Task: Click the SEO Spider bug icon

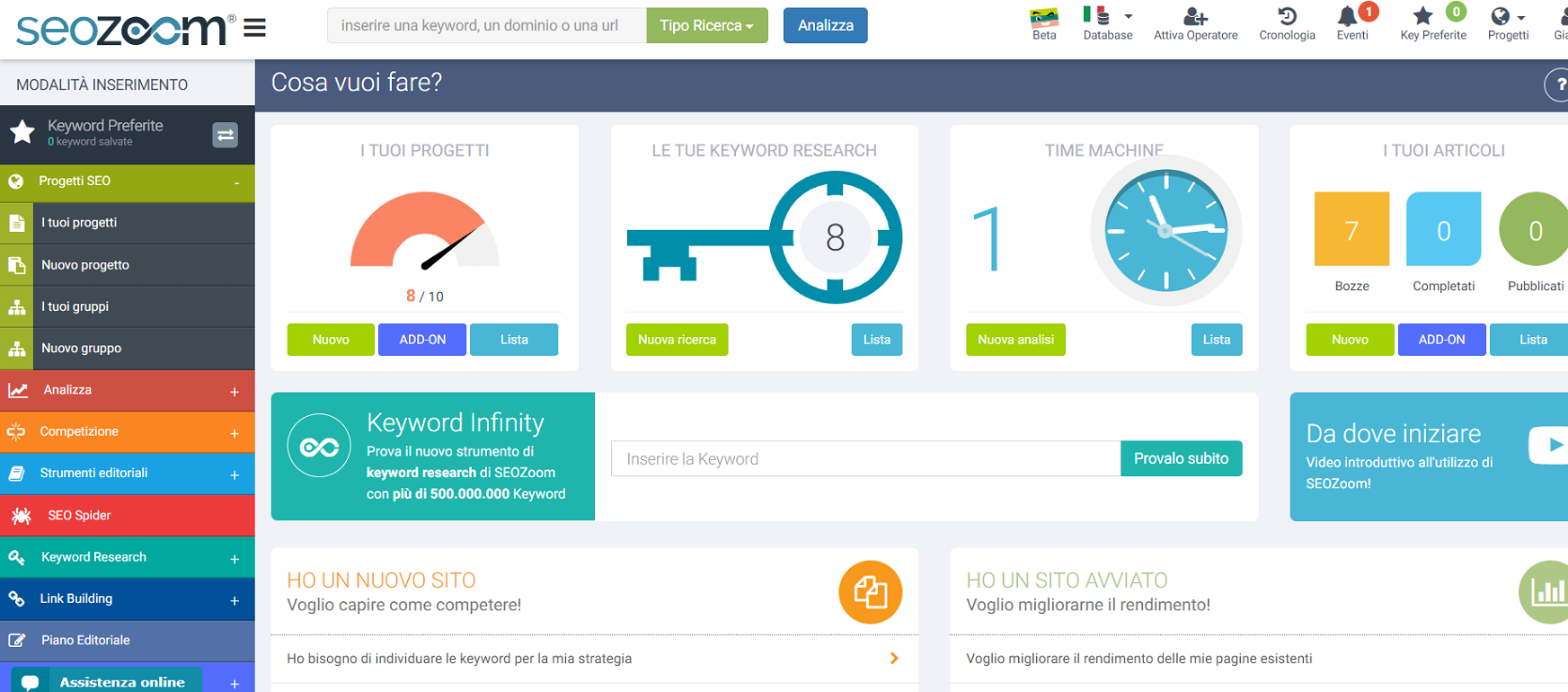Action: (22, 516)
